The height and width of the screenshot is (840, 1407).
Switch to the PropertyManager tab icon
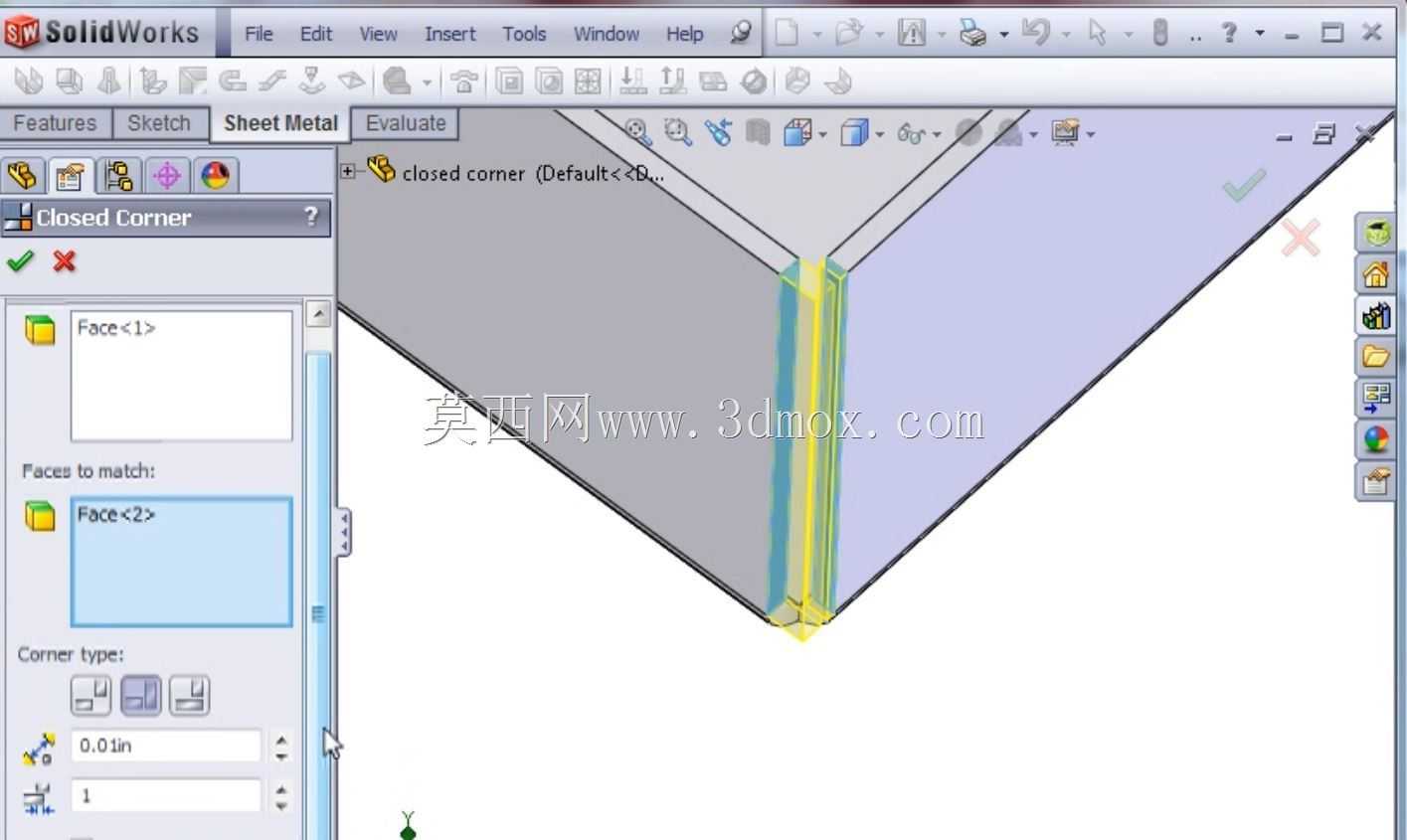70,176
